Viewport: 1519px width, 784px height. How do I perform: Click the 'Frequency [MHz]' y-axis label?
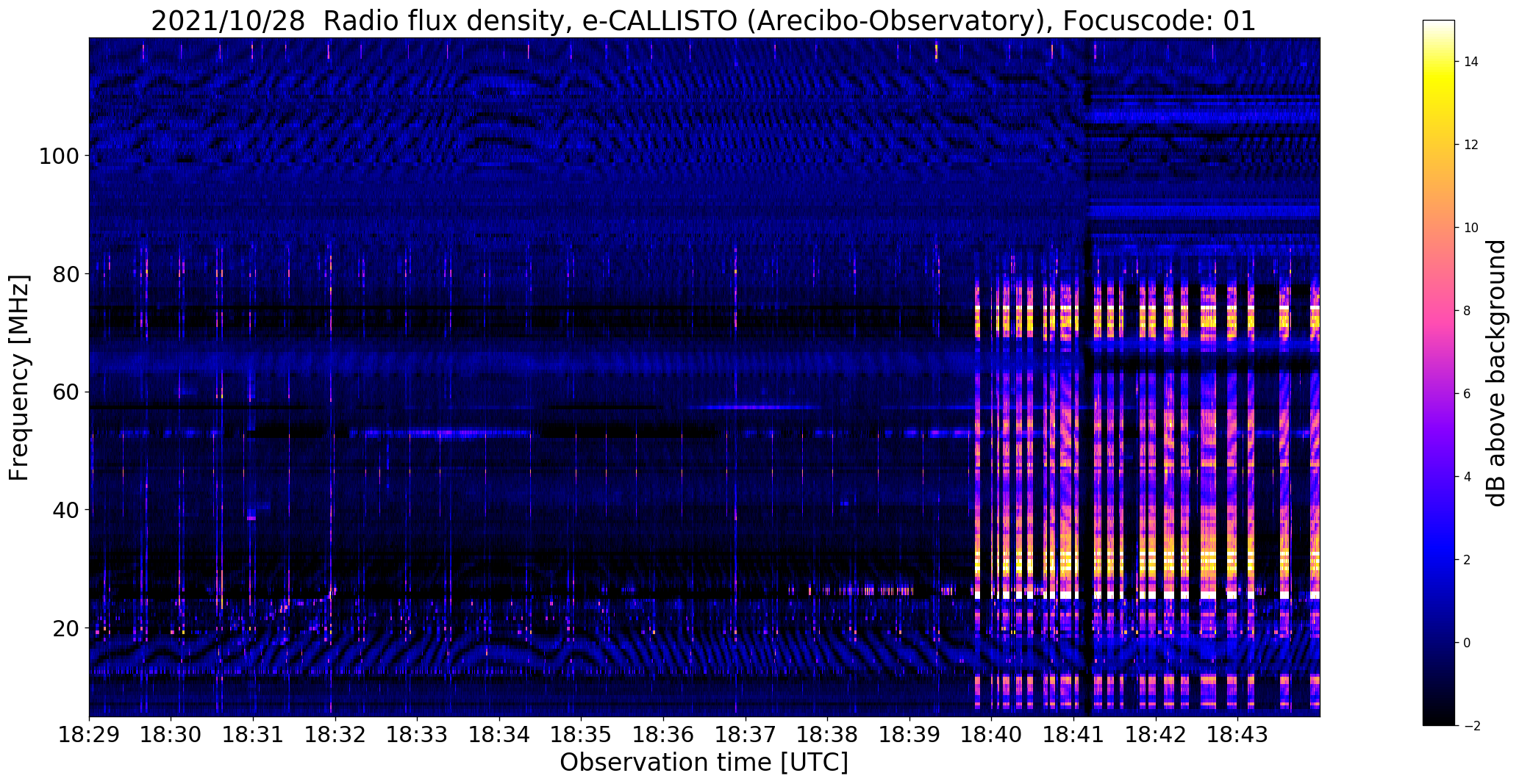click(19, 378)
